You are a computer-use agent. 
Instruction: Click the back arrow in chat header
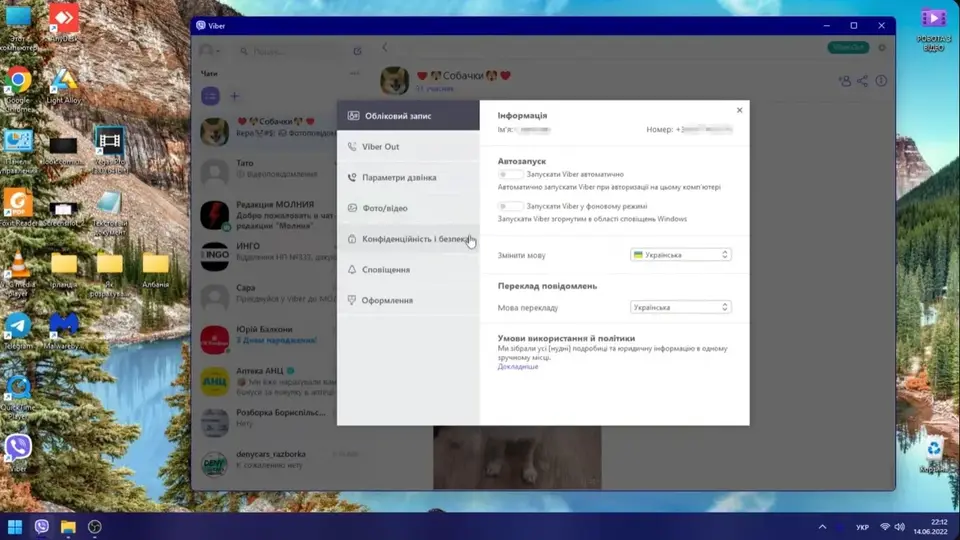(385, 47)
